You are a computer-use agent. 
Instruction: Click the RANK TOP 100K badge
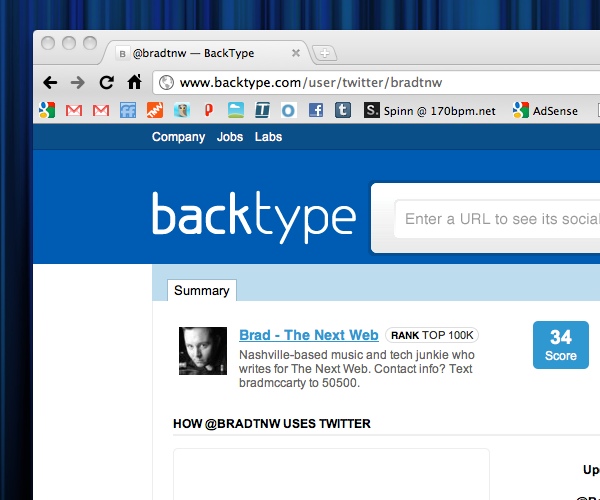click(432, 335)
